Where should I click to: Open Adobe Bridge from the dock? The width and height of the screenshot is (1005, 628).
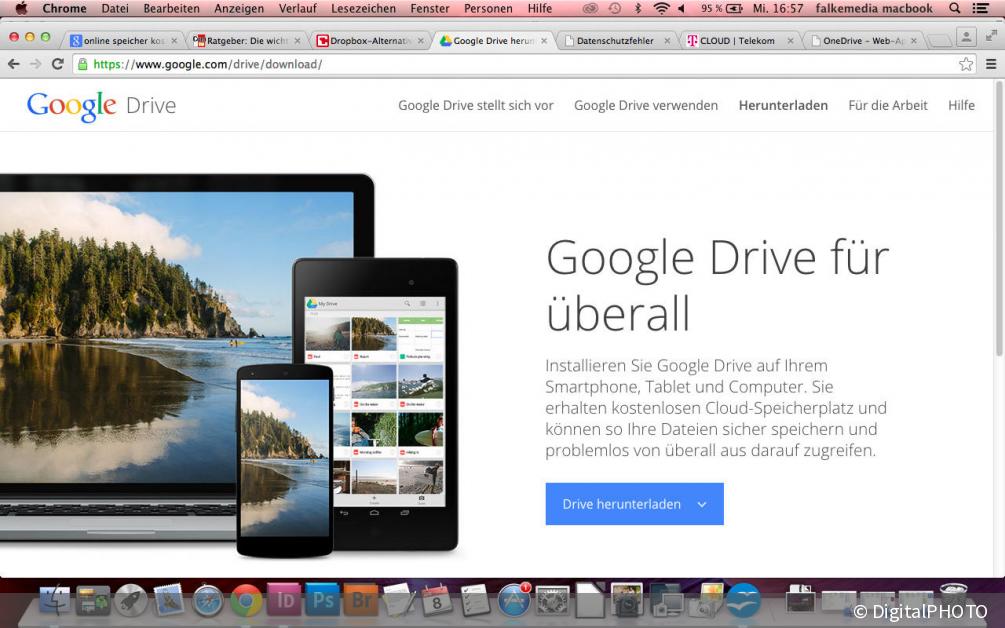point(360,600)
